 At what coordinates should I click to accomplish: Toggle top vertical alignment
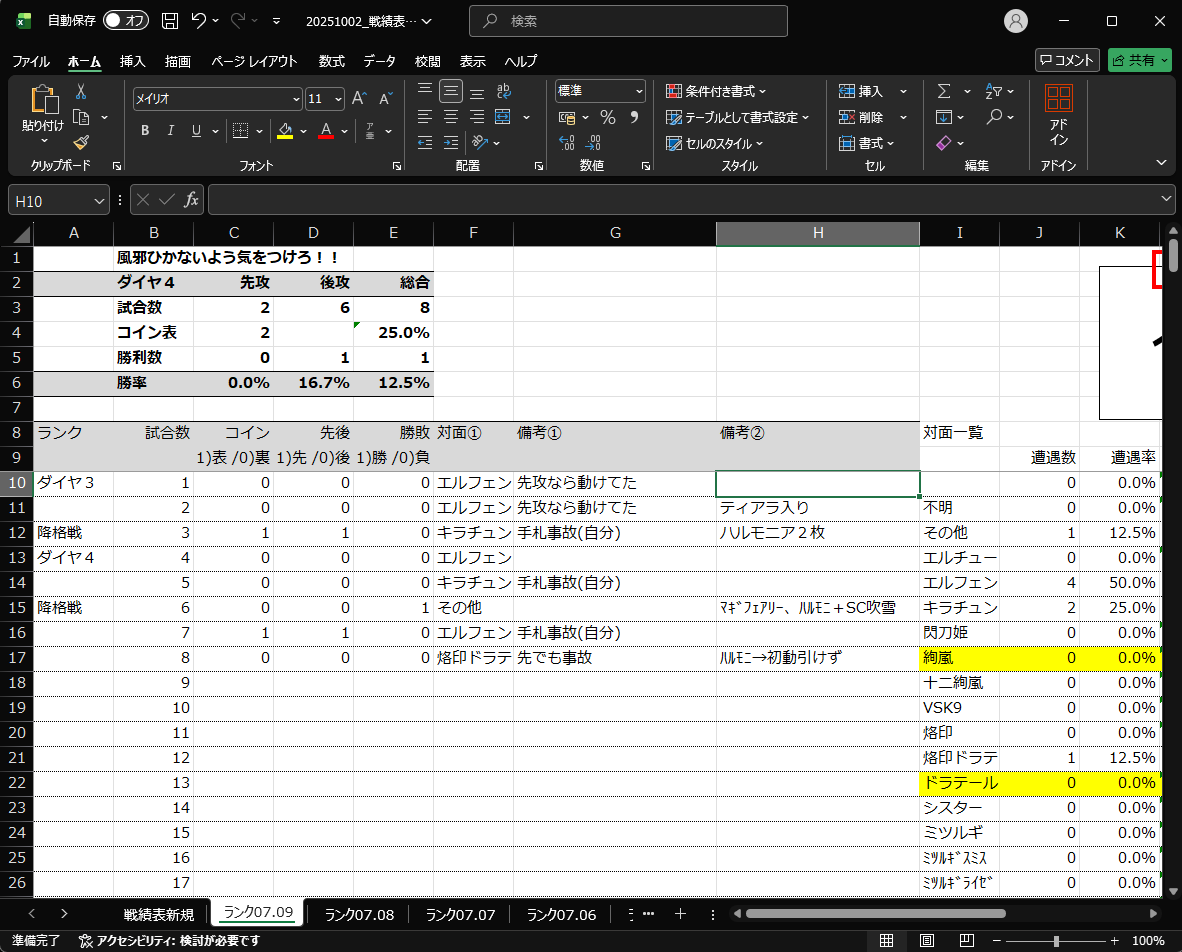point(425,90)
